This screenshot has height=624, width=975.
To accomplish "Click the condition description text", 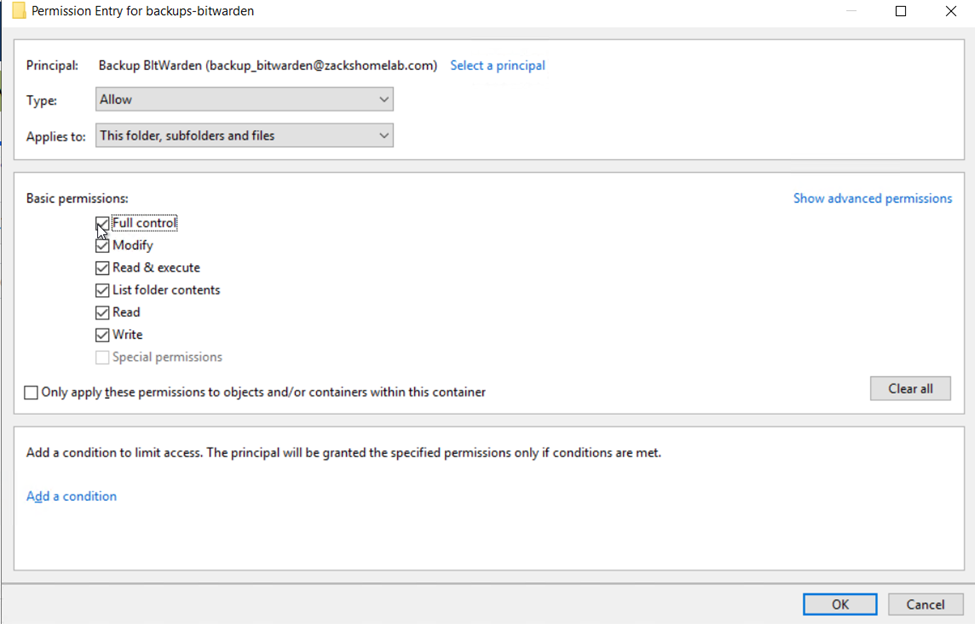I will pyautogui.click(x=343, y=452).
